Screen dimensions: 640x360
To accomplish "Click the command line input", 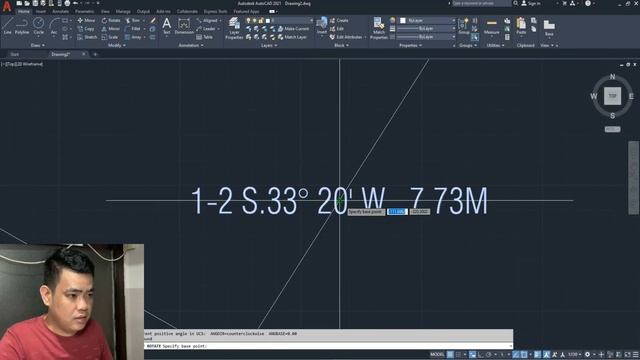I will 329,346.
